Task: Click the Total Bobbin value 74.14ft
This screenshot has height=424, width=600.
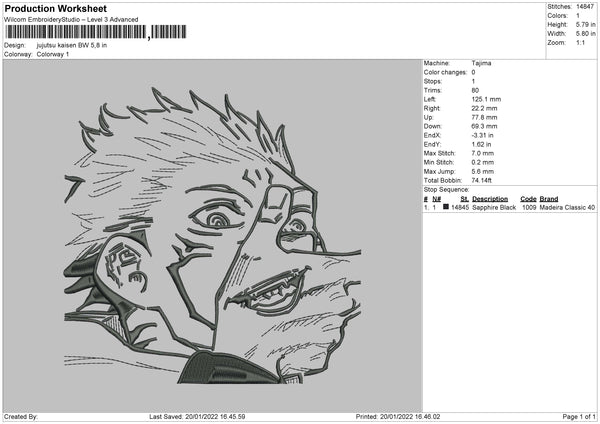Action: [x=481, y=180]
